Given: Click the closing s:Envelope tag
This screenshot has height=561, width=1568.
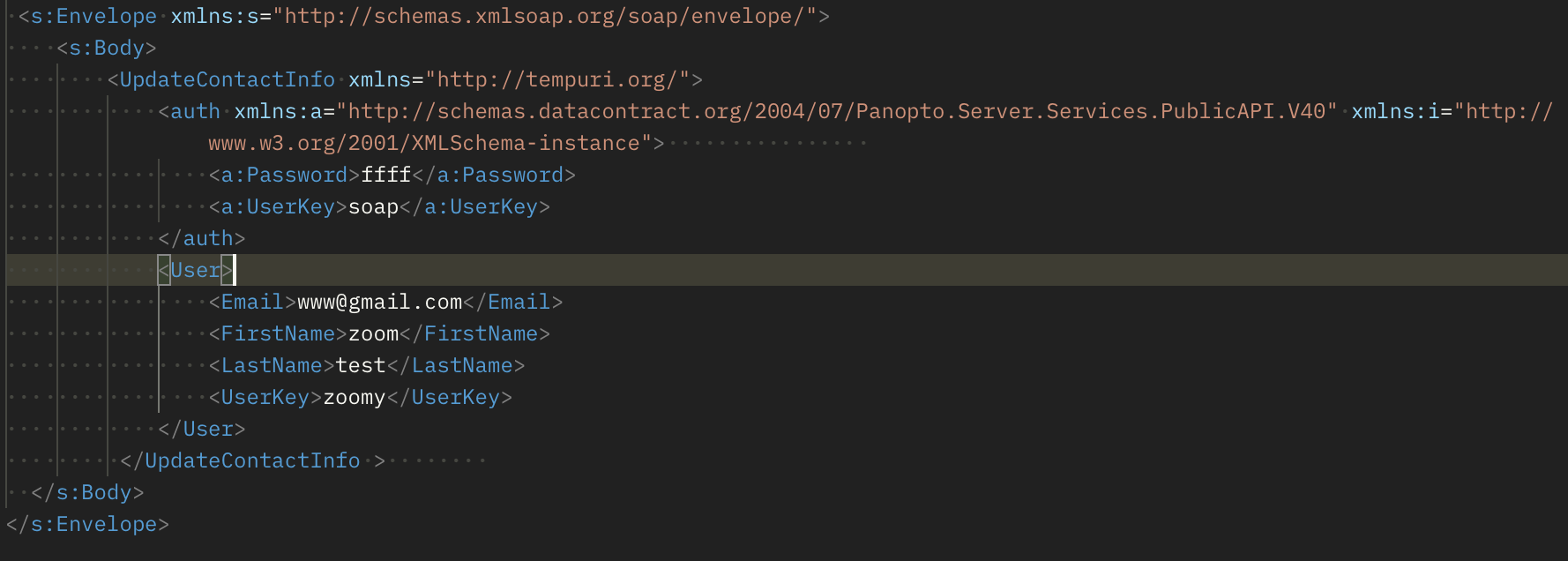Looking at the screenshot, I should tap(87, 524).
